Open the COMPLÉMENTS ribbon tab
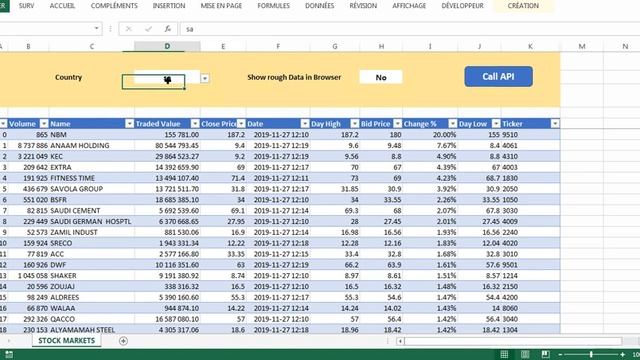Screen dimensions: 640x360 [x=114, y=6]
